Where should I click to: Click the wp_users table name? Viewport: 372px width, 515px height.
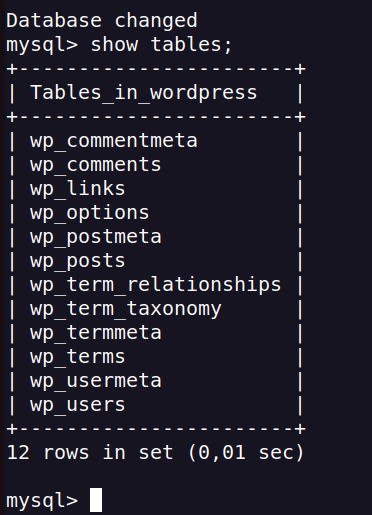(78, 405)
